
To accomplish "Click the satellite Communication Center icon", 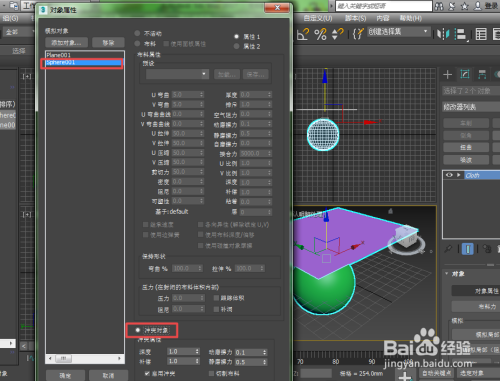I will [452, 6].
